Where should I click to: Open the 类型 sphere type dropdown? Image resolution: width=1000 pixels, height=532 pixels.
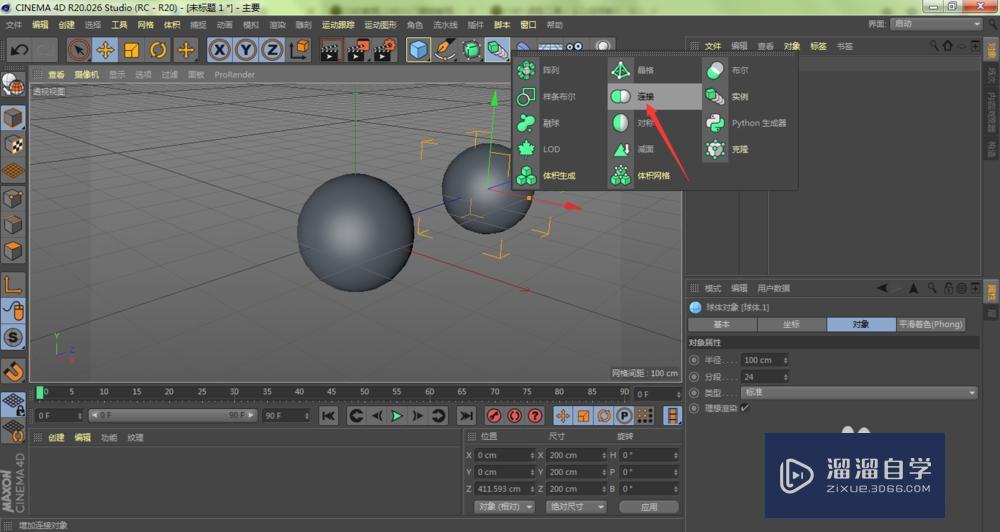pyautogui.click(x=859, y=392)
